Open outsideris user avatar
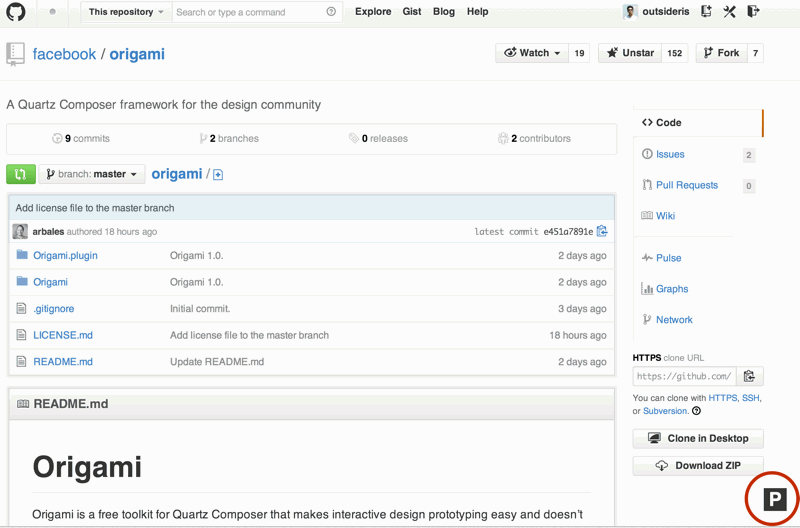 click(x=630, y=12)
